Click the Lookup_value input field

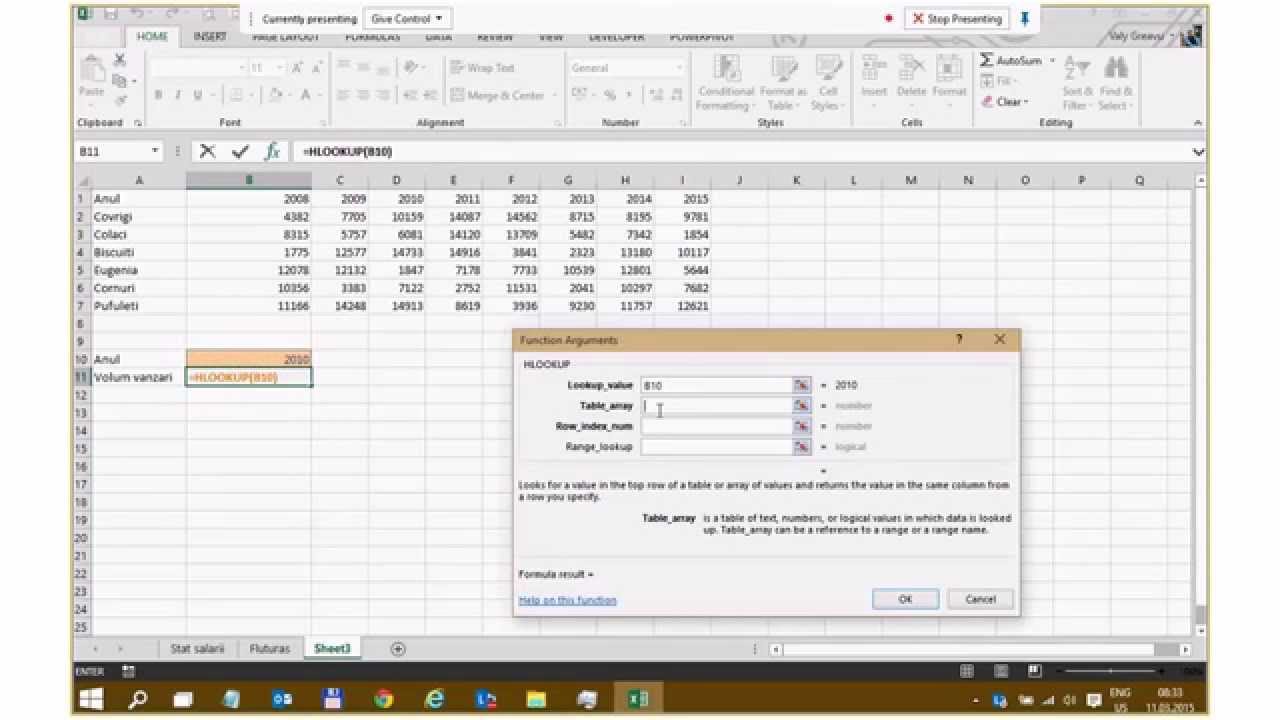[717, 385]
